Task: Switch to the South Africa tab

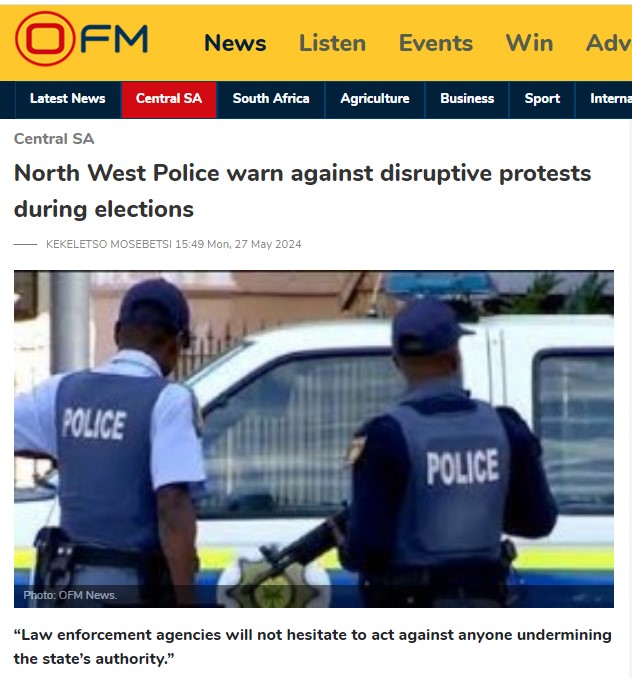Action: click(271, 99)
